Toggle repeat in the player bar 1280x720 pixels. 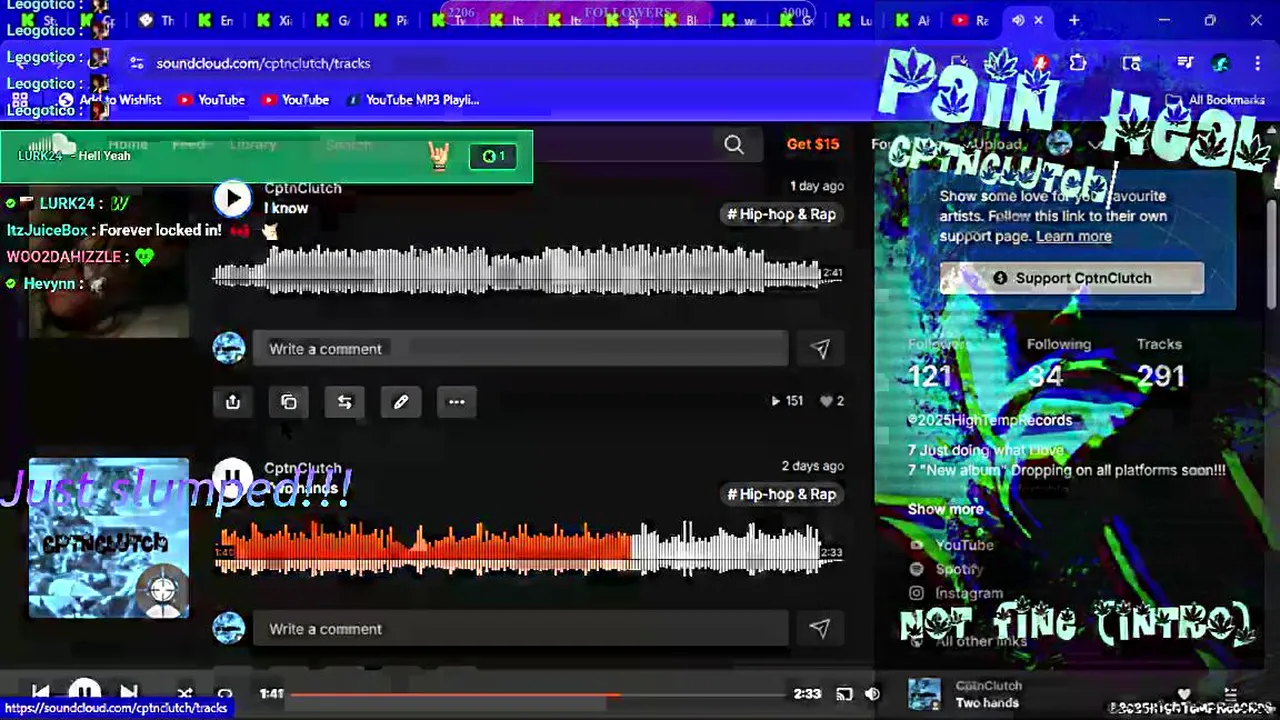(225, 693)
